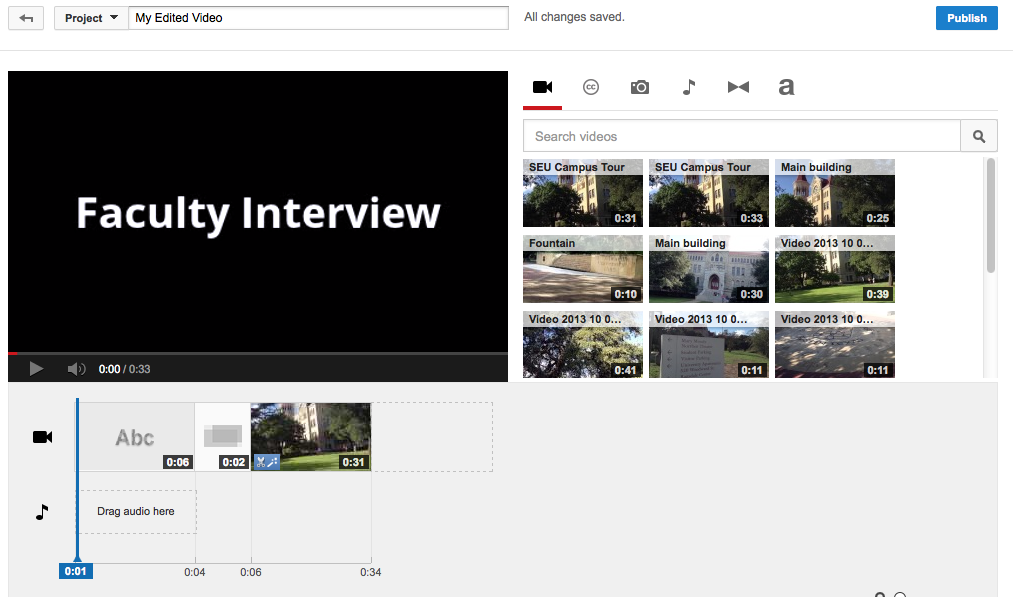Play the preview video

click(36, 369)
